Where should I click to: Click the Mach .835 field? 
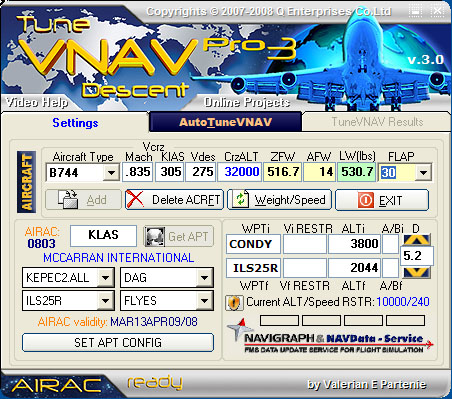(x=138, y=172)
